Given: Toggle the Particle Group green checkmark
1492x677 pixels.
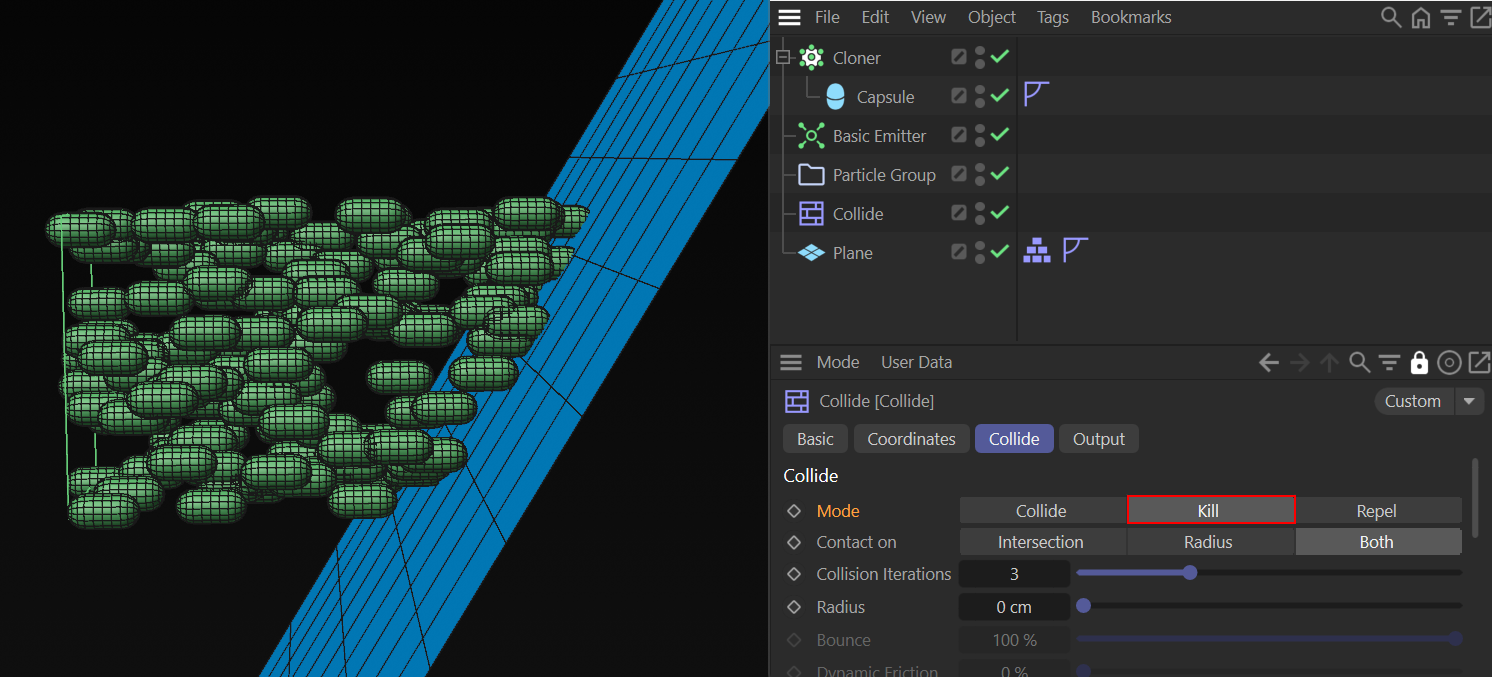Looking at the screenshot, I should pos(1000,174).
